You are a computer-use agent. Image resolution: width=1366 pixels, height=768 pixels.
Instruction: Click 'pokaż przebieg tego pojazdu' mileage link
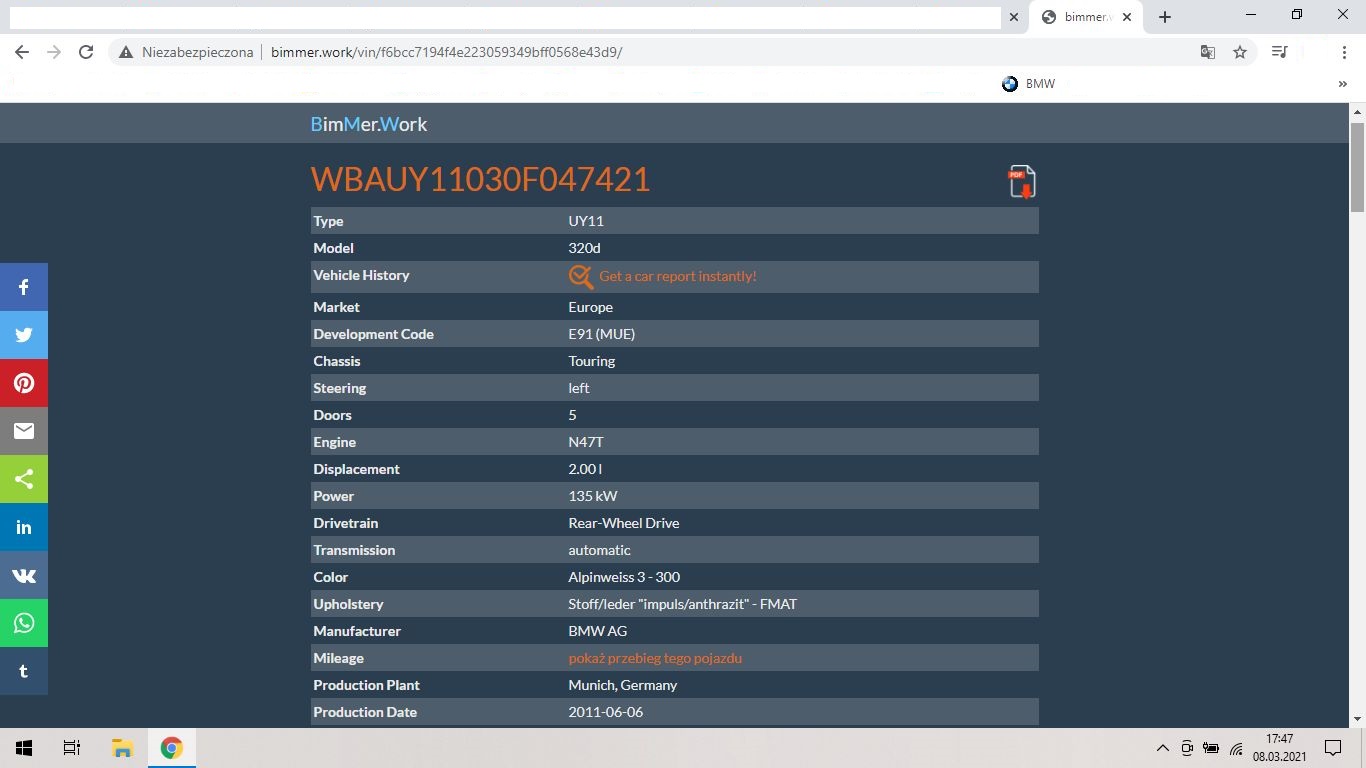click(x=655, y=658)
